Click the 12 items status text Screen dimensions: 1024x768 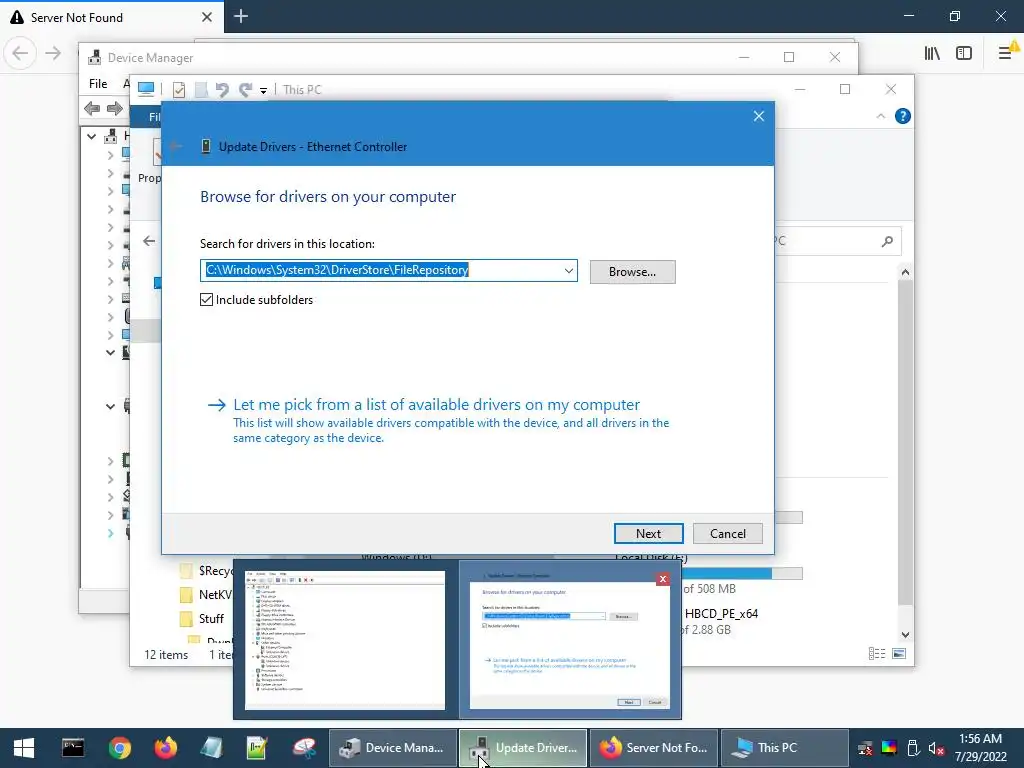coord(166,654)
